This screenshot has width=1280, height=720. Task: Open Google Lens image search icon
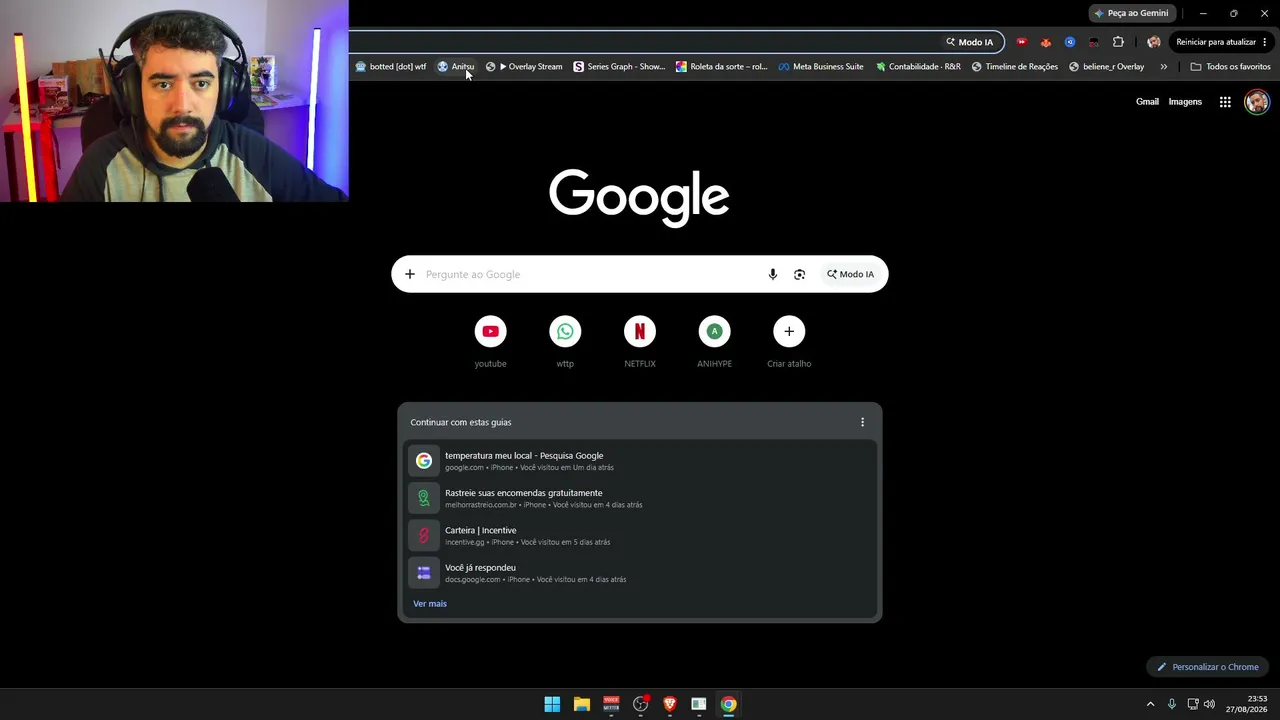[799, 274]
